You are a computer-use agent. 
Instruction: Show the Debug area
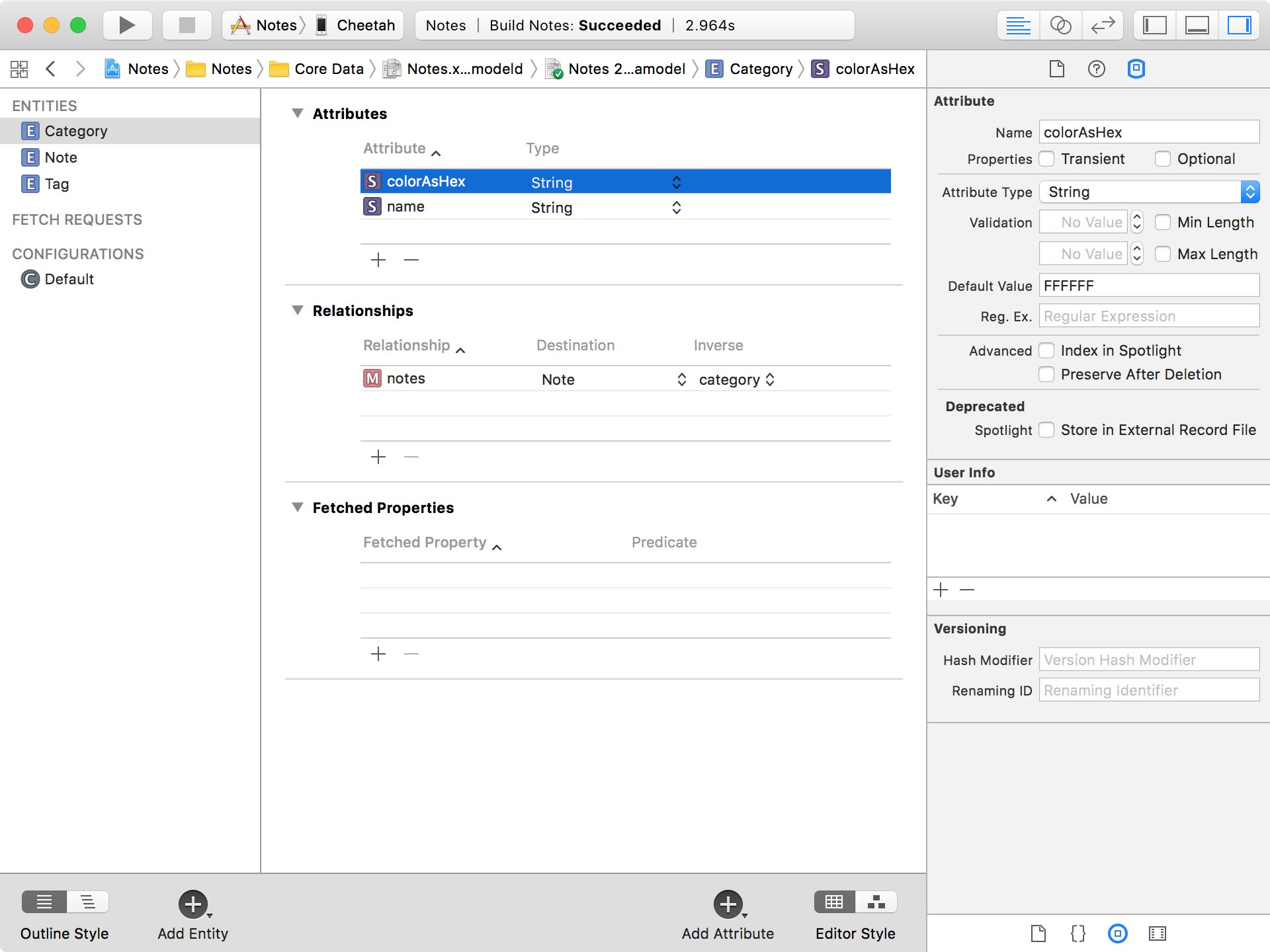(x=1196, y=25)
